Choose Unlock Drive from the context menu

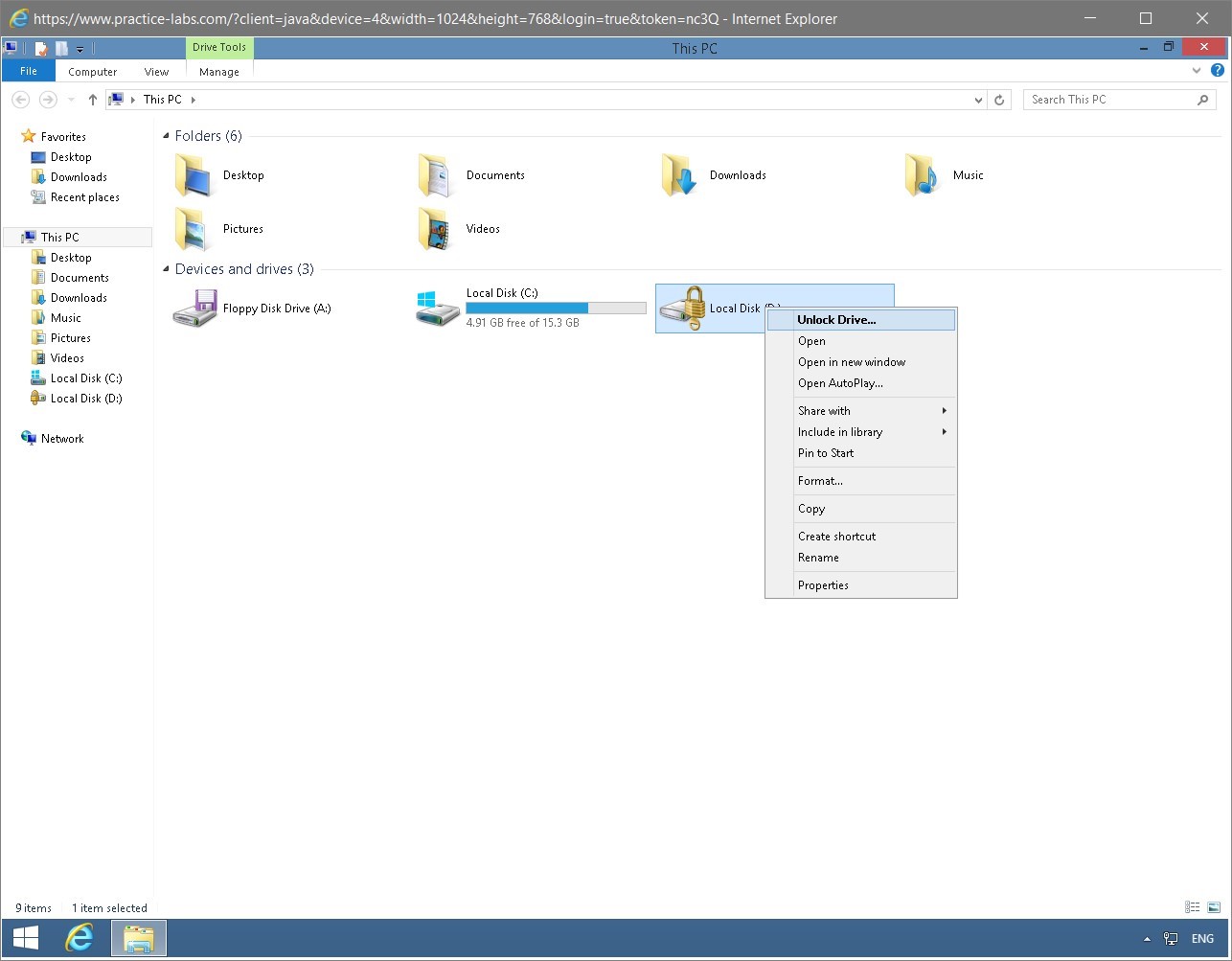coord(836,319)
